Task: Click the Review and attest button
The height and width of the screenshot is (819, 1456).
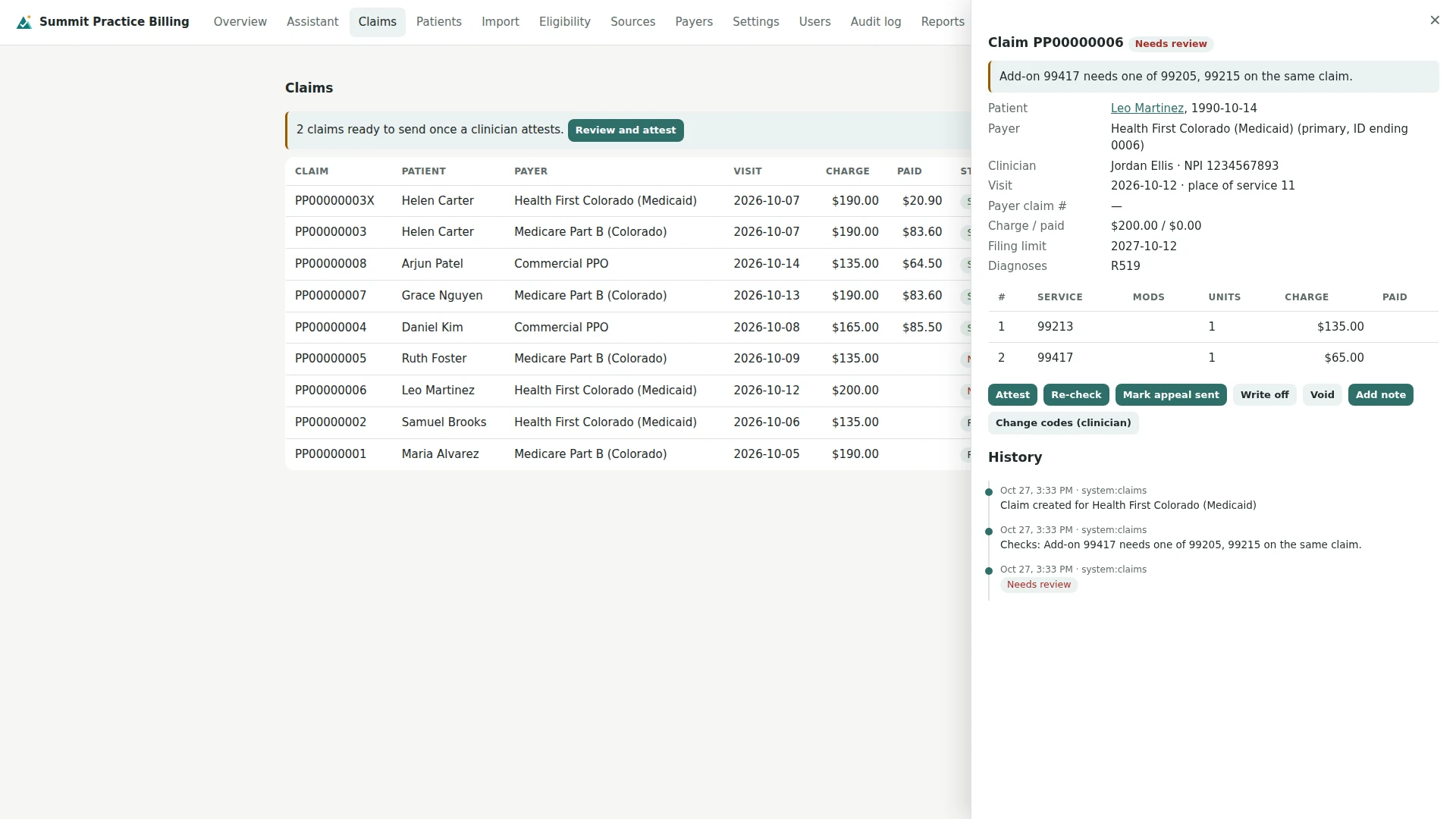Action: (626, 130)
